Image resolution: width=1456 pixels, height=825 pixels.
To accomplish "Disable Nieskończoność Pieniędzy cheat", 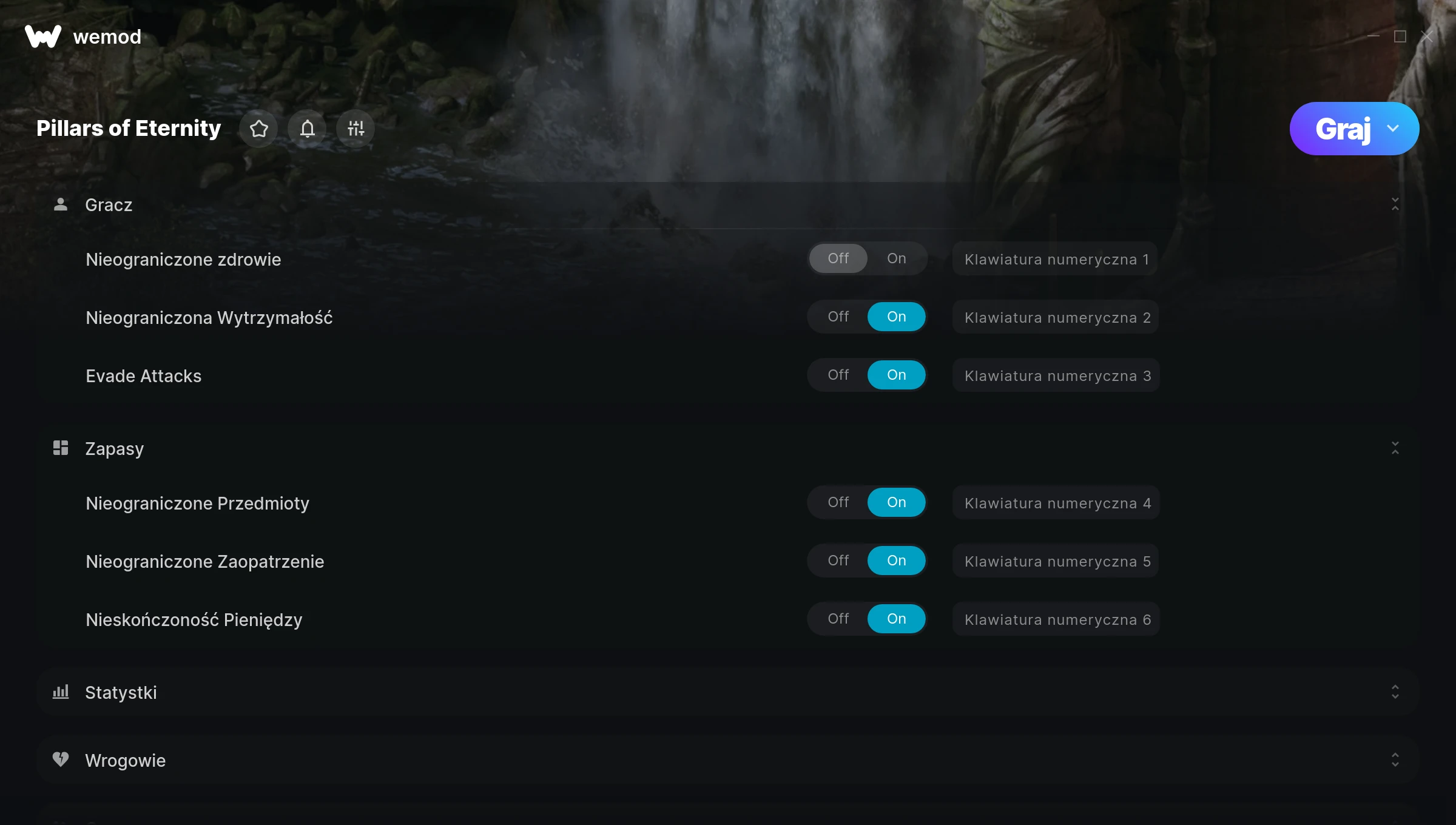I will [838, 619].
